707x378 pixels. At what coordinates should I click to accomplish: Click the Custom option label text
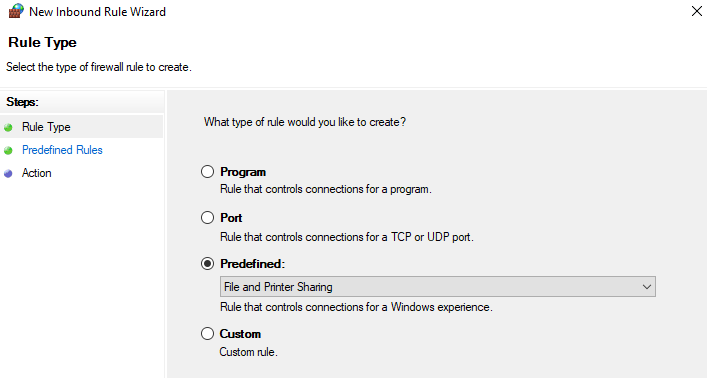click(x=240, y=334)
